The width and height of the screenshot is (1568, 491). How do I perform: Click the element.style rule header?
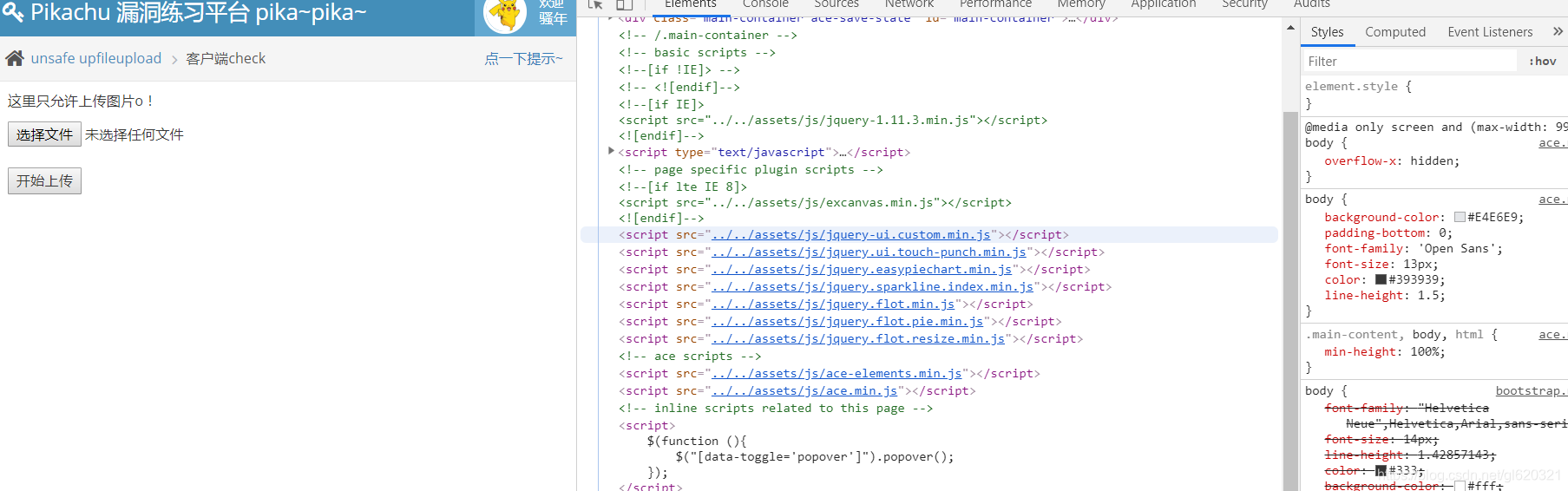click(x=1359, y=86)
